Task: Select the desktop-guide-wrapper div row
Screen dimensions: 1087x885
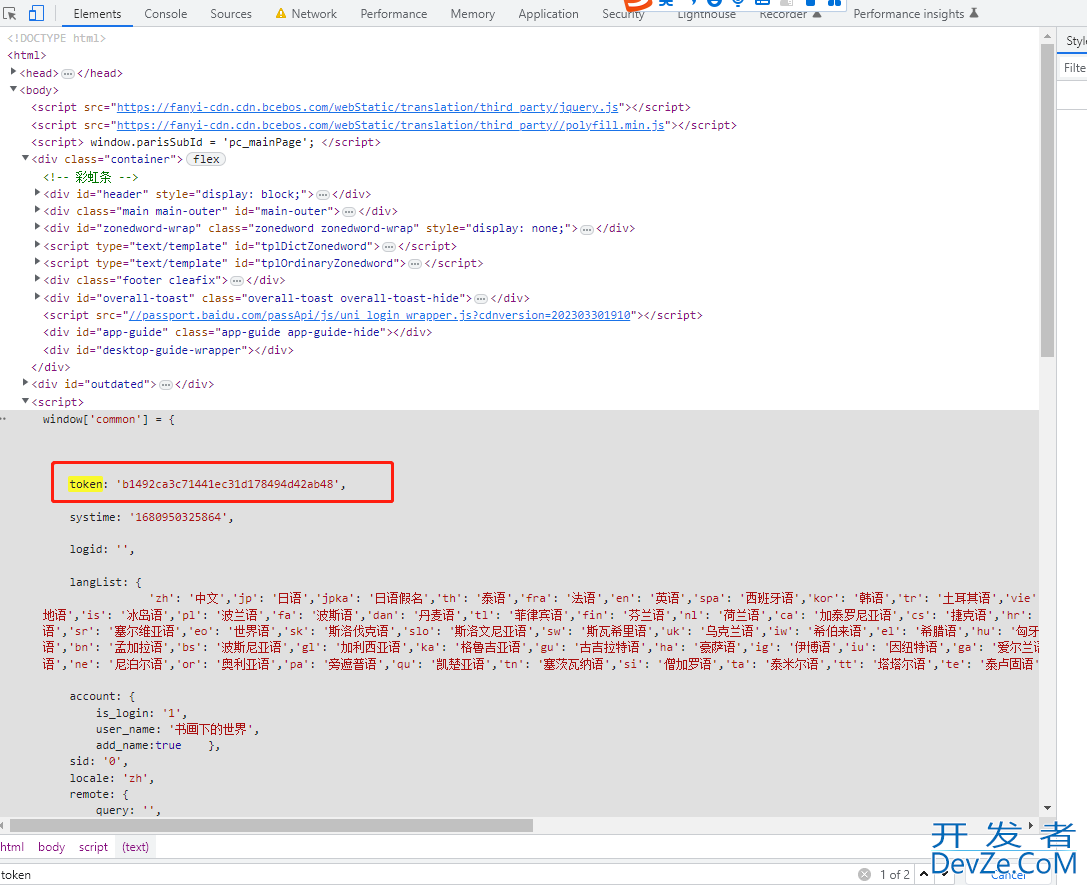Action: pyautogui.click(x=168, y=351)
